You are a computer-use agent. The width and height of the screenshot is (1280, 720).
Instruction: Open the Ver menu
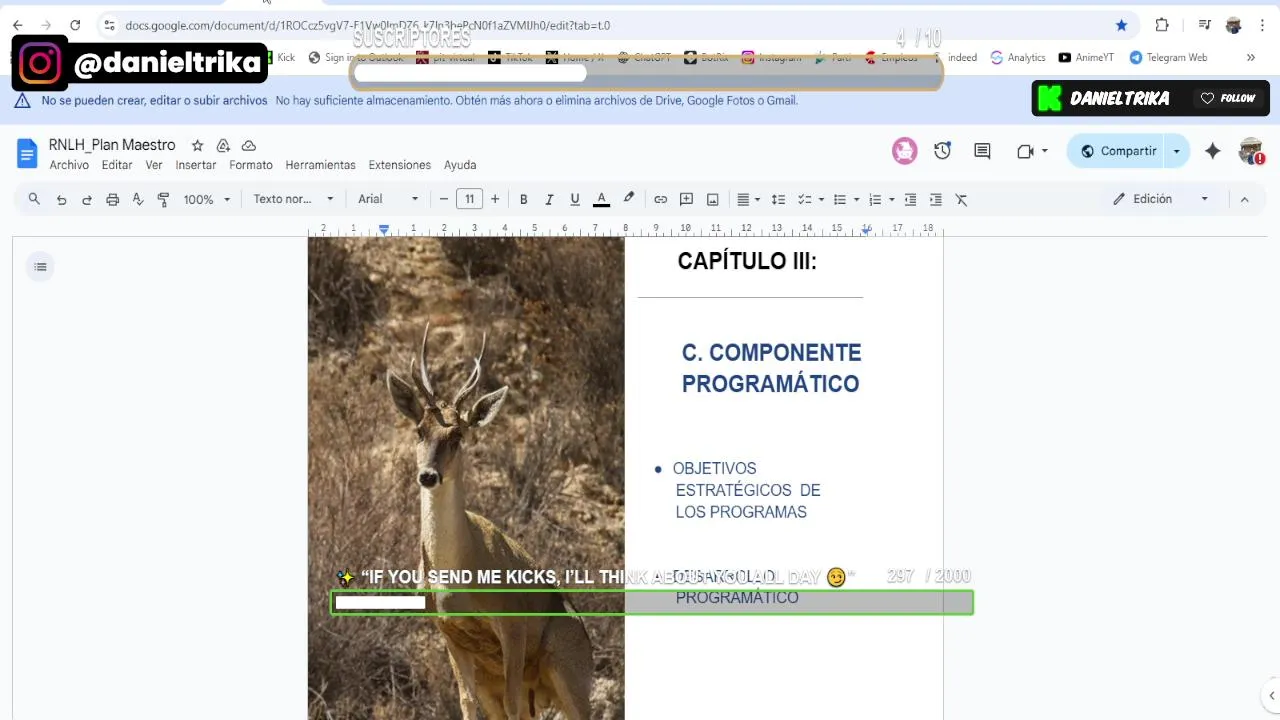tap(154, 165)
